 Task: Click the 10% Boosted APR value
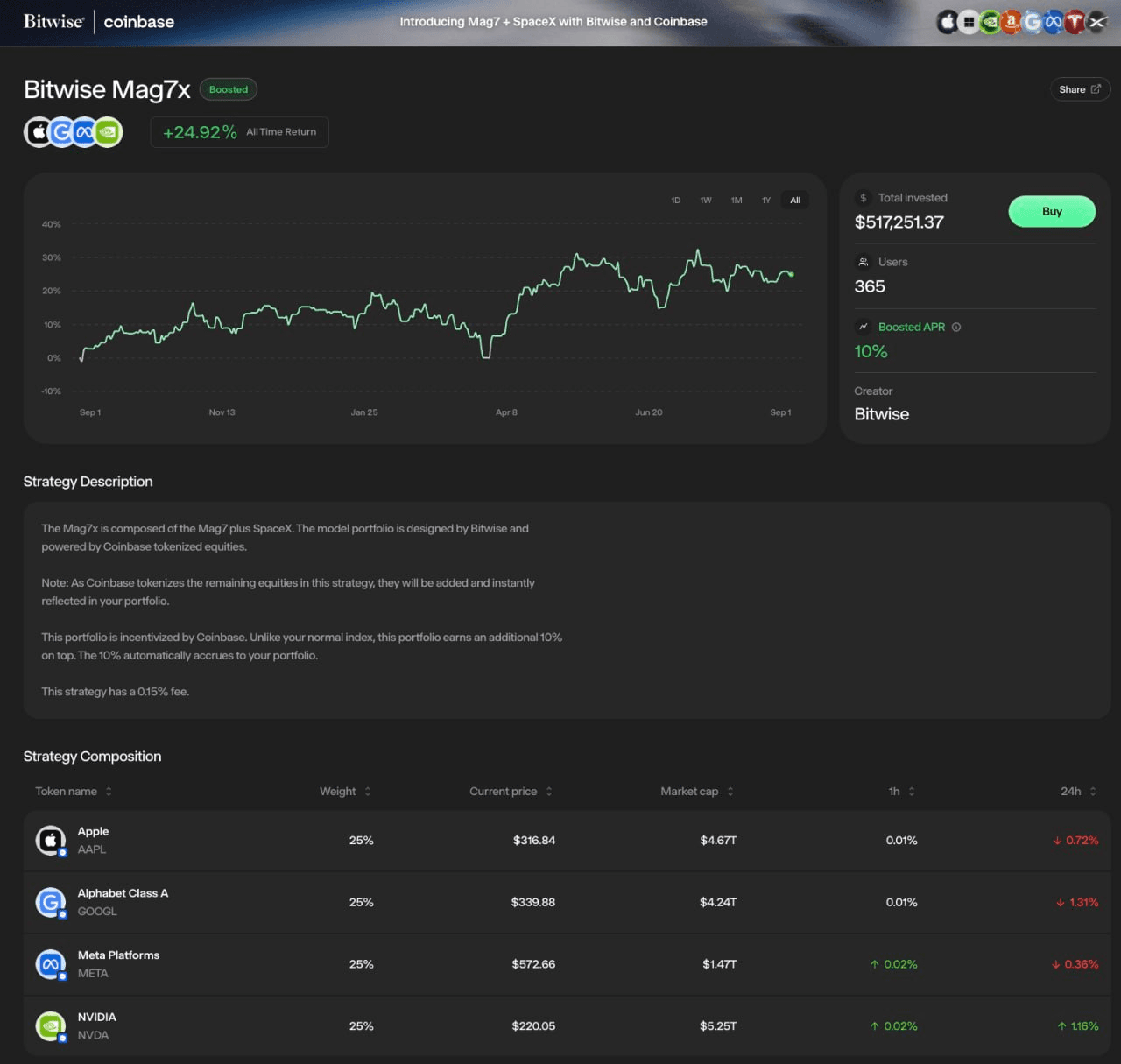871,351
